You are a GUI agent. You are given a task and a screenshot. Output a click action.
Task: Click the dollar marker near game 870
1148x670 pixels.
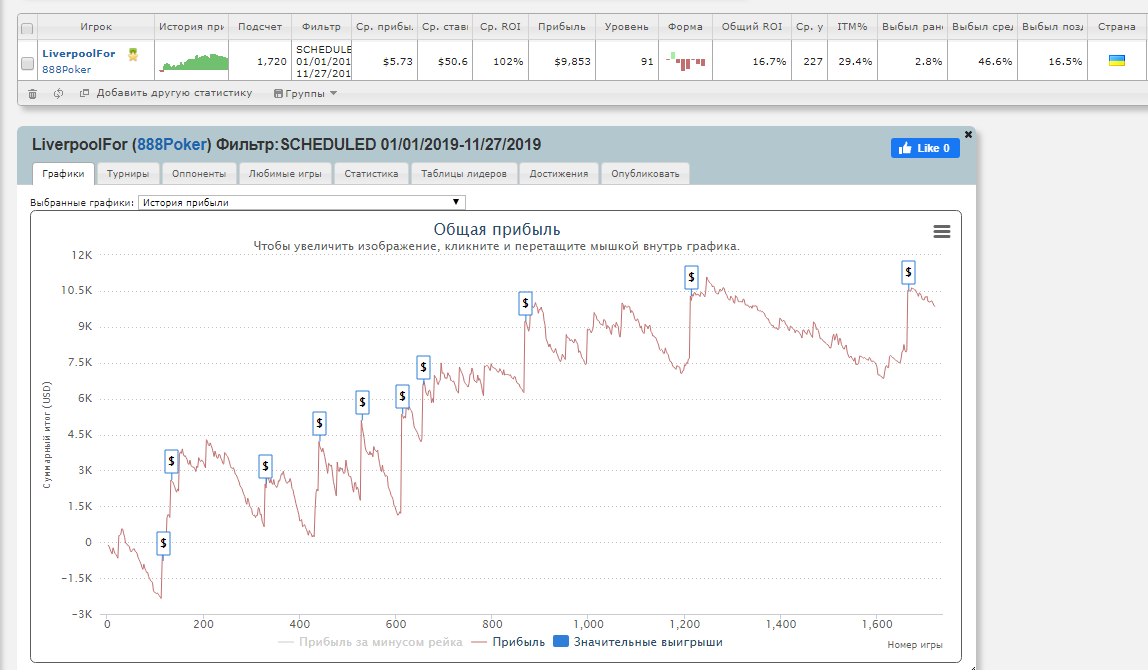click(x=525, y=303)
